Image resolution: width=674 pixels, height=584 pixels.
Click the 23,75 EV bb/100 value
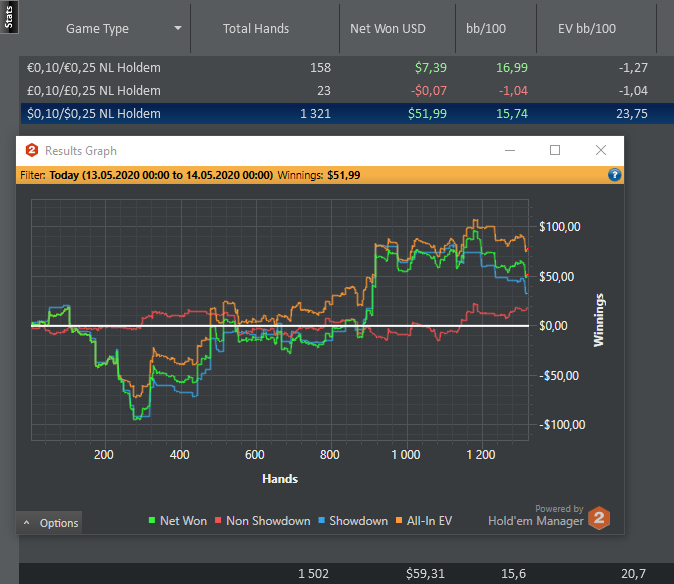(x=631, y=113)
